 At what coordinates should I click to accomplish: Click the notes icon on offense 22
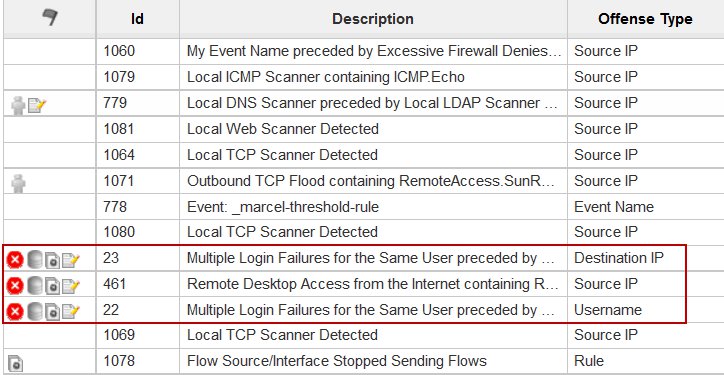(71, 312)
